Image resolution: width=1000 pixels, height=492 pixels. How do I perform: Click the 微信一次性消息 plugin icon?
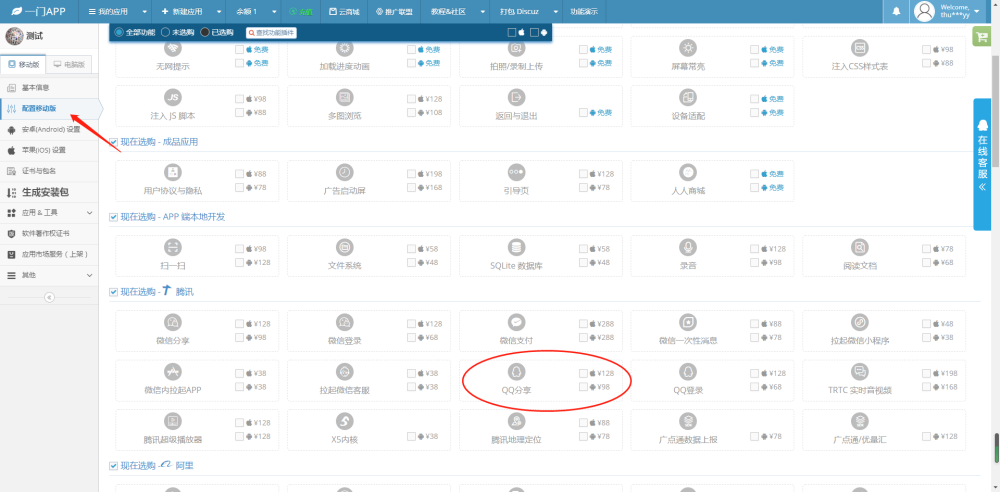click(x=688, y=322)
